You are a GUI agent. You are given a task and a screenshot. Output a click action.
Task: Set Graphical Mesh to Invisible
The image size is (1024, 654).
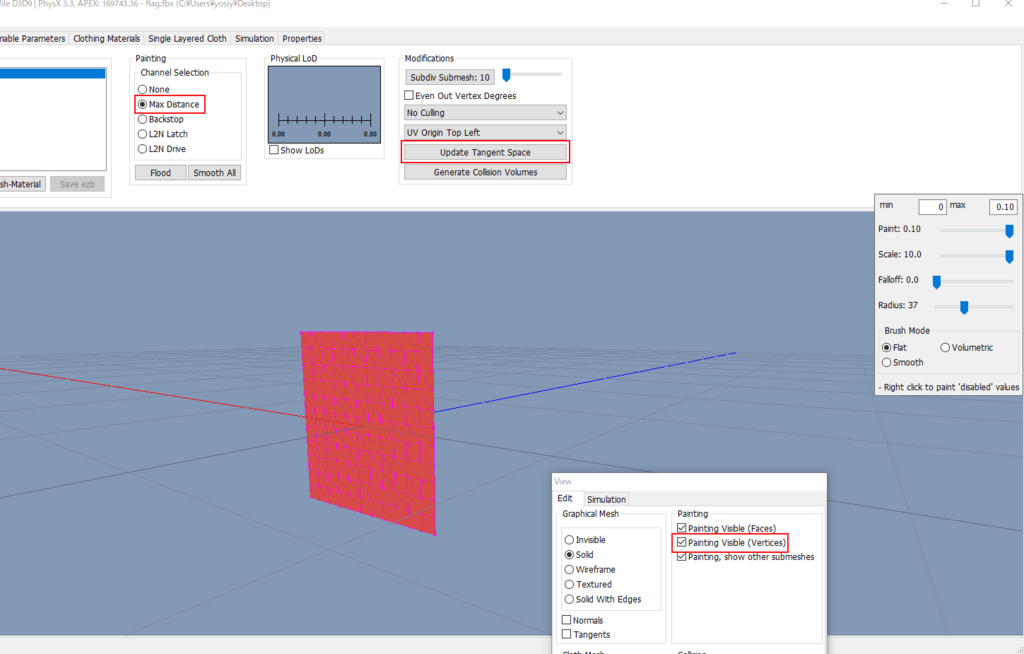(x=569, y=540)
